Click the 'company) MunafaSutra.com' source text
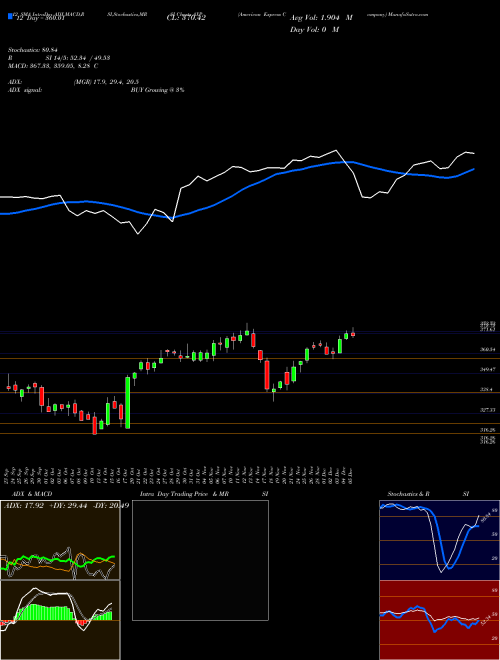This screenshot has width=500, height=660. click(x=398, y=14)
